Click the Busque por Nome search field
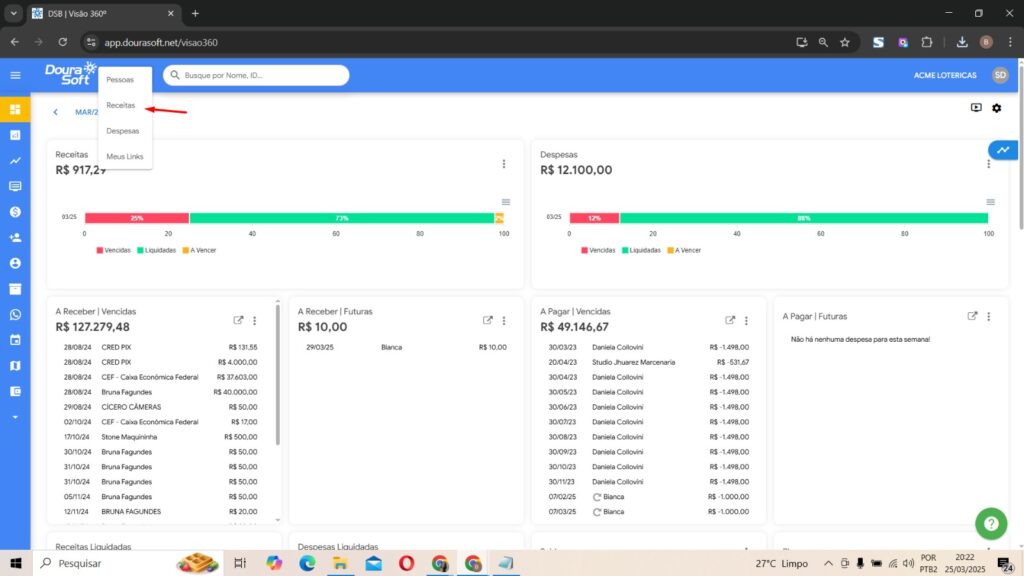This screenshot has height=576, width=1024. click(262, 76)
